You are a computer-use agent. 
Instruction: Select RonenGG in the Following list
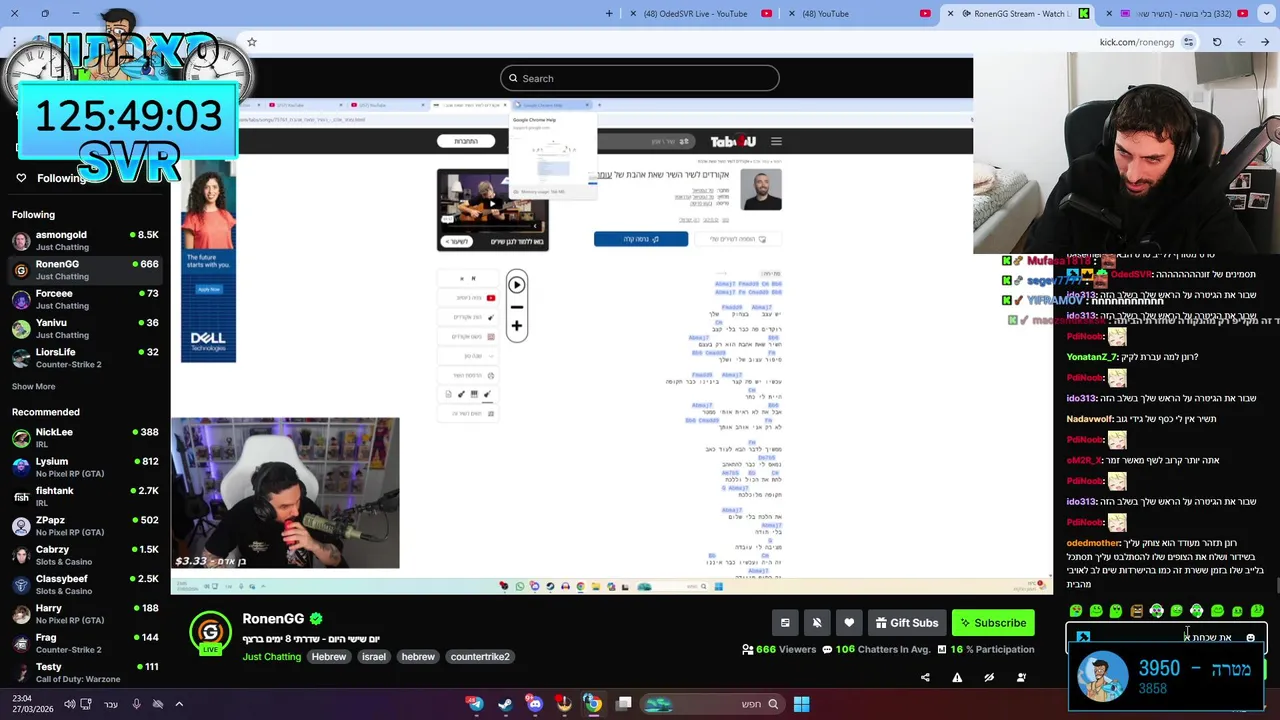[85, 270]
